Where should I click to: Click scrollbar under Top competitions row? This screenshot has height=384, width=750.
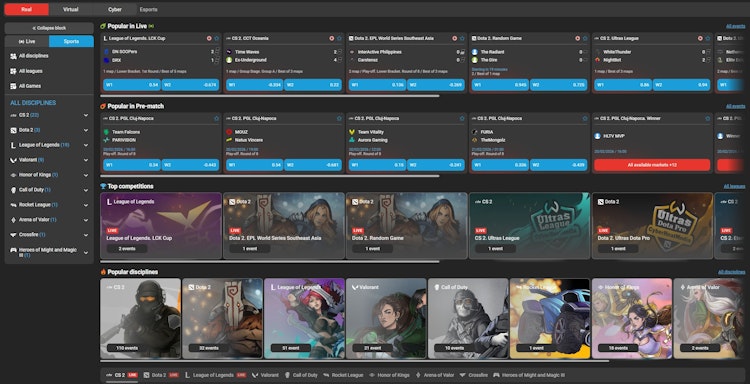[270, 262]
